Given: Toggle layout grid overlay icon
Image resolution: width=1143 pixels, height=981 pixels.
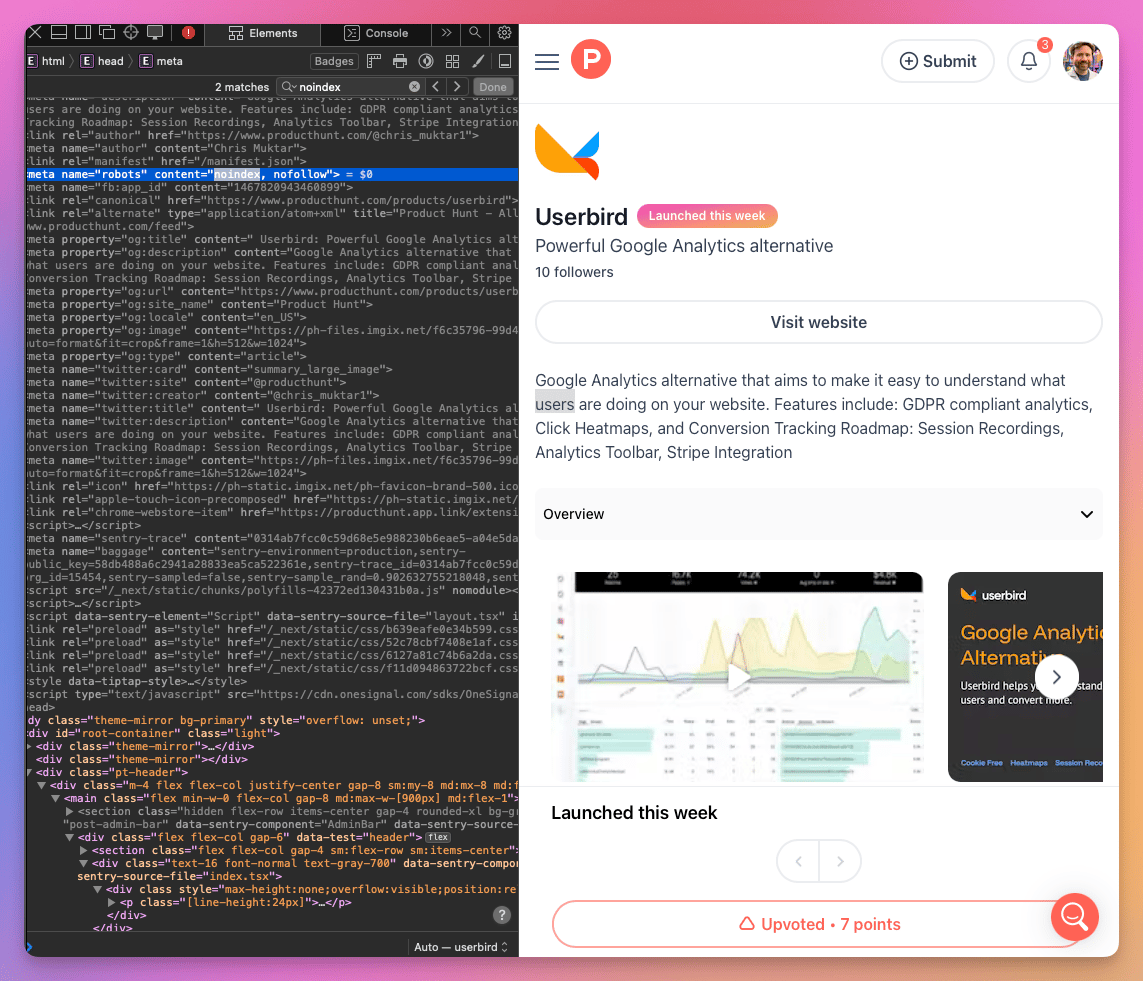Looking at the screenshot, I should [453, 61].
